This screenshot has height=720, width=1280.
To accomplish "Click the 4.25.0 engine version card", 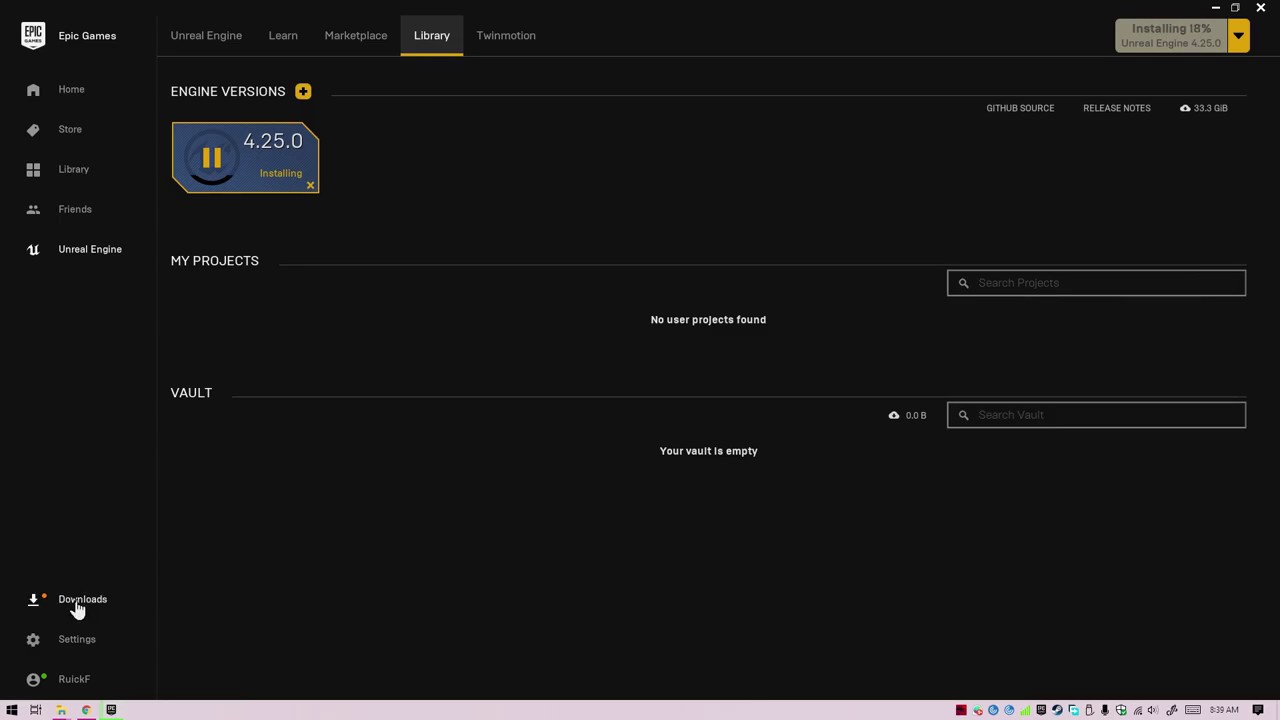I will tap(245, 157).
